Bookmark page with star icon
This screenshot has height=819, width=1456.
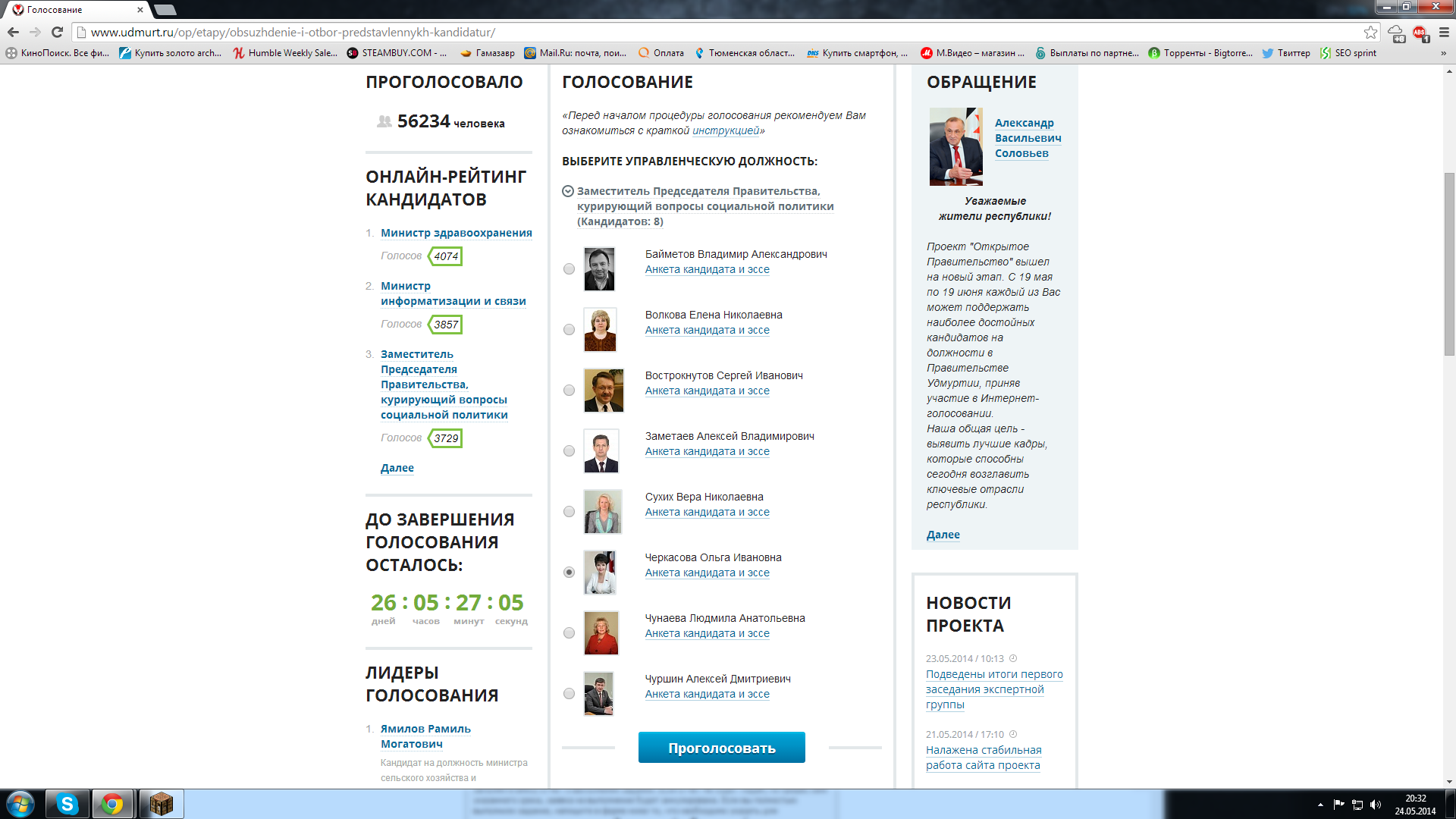[1370, 32]
